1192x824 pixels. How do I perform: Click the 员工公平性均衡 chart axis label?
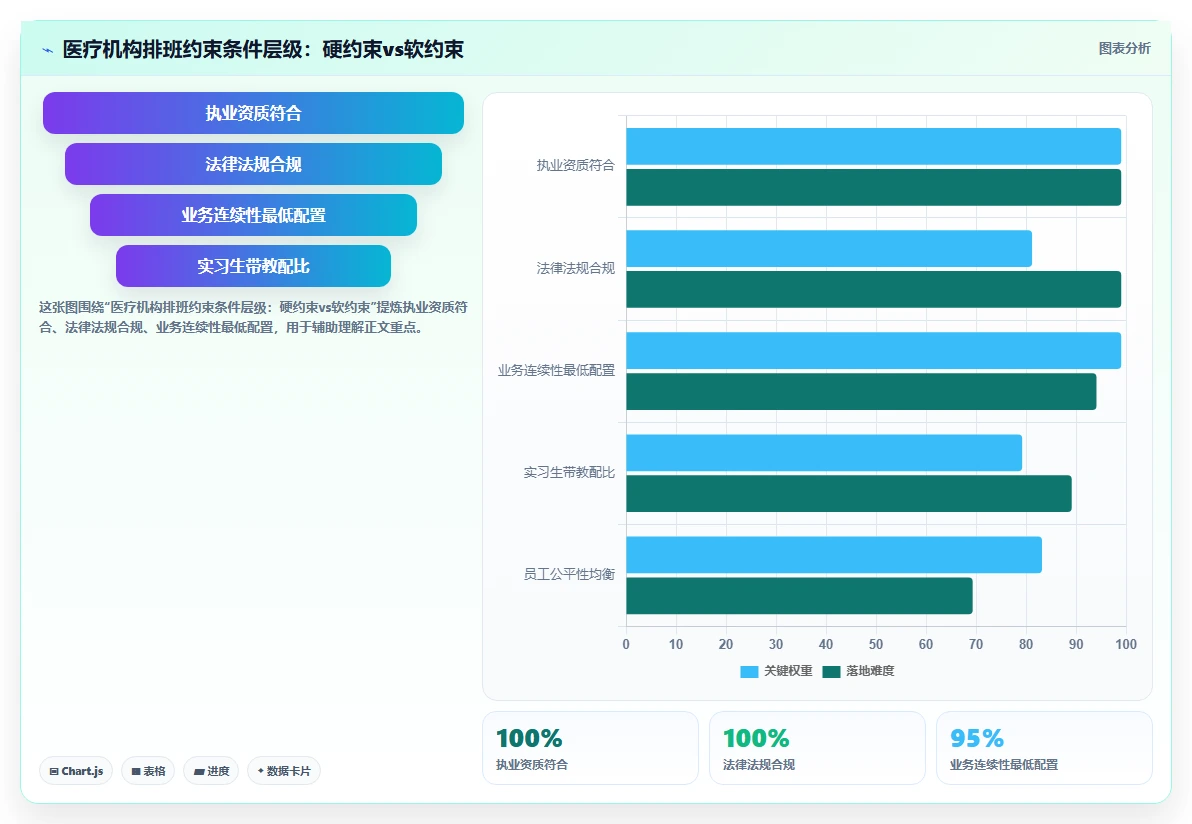569,575
